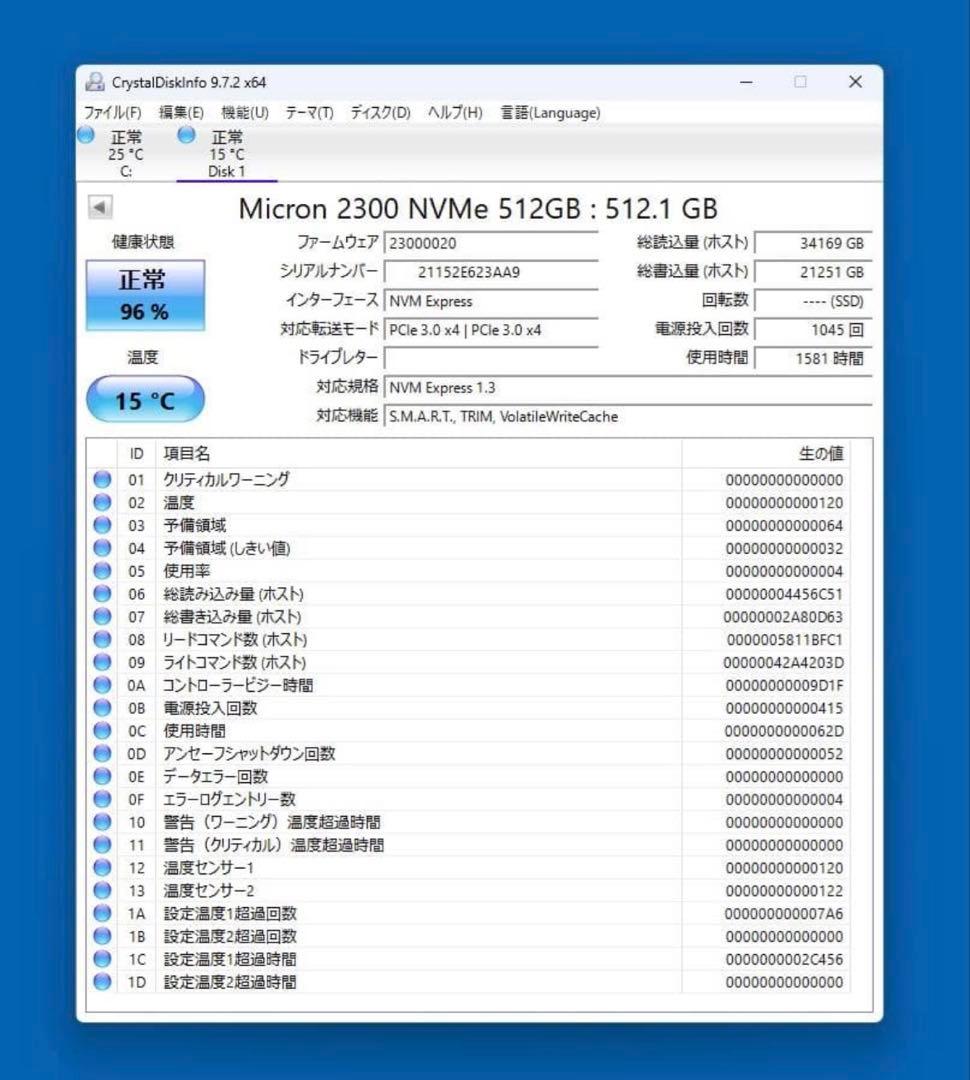Click status icon for 08 リードコマンド数
This screenshot has height=1080, width=970.
pyautogui.click(x=102, y=639)
